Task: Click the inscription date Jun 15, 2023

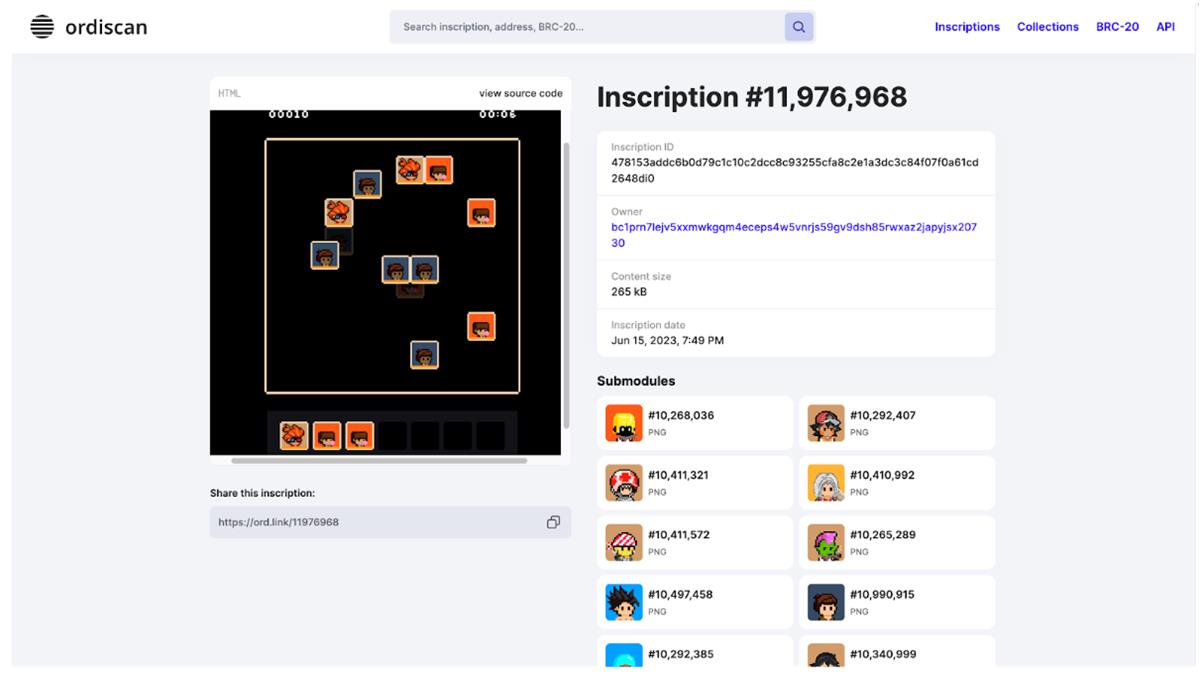Action: pos(667,340)
